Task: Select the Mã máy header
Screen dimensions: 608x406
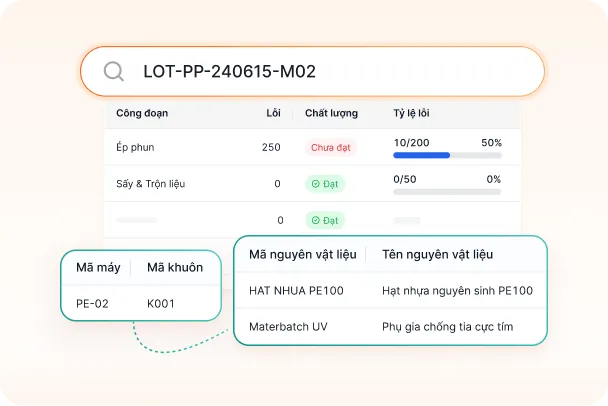Action: (x=98, y=268)
